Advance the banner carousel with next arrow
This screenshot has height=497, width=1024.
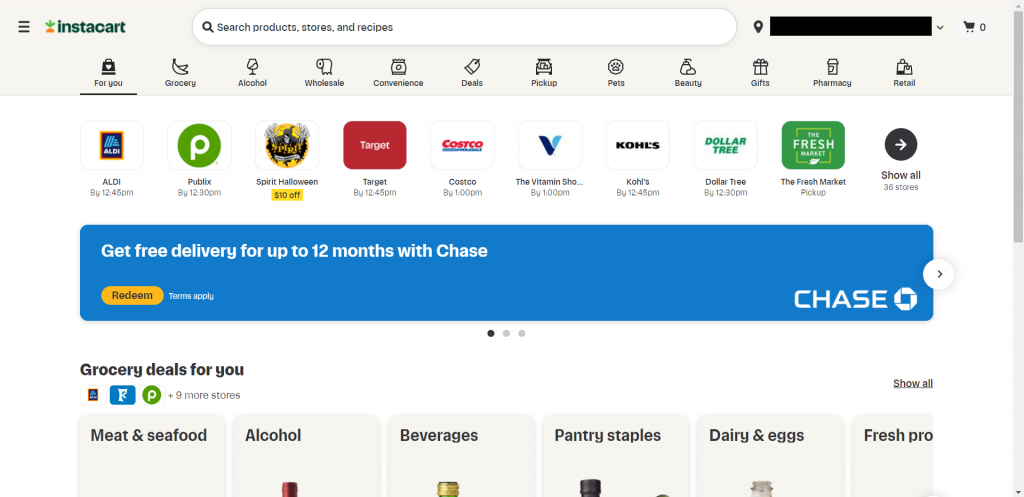point(938,274)
